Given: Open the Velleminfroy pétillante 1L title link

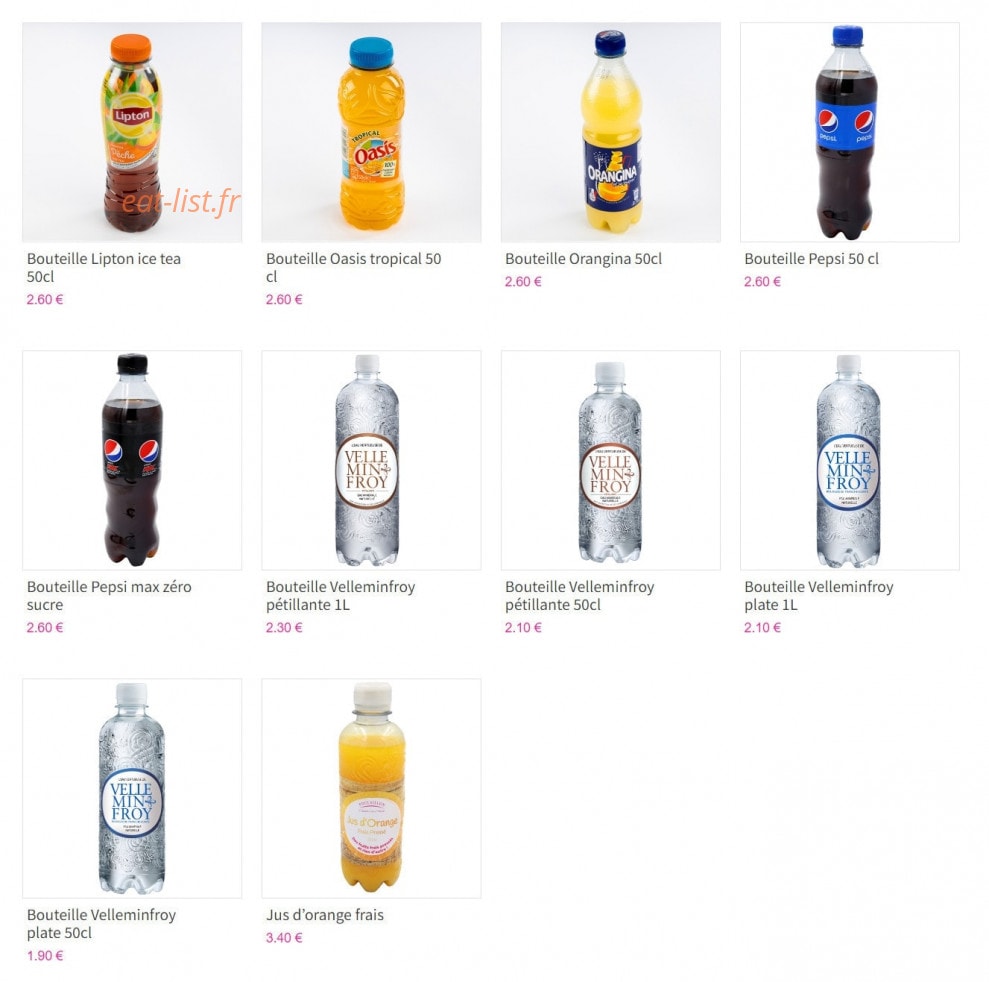Looking at the screenshot, I should 340,595.
